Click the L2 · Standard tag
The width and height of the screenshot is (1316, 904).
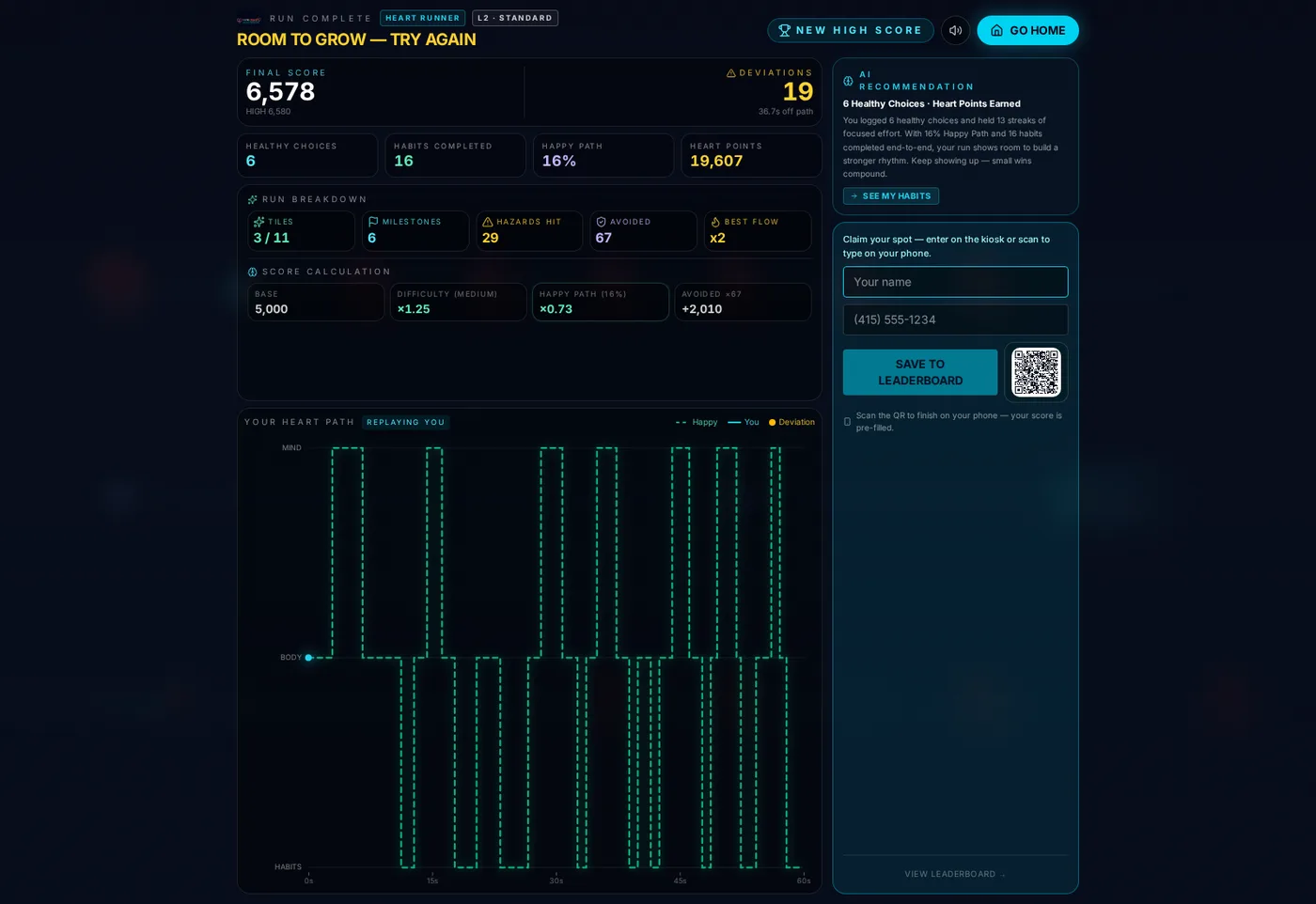(515, 18)
